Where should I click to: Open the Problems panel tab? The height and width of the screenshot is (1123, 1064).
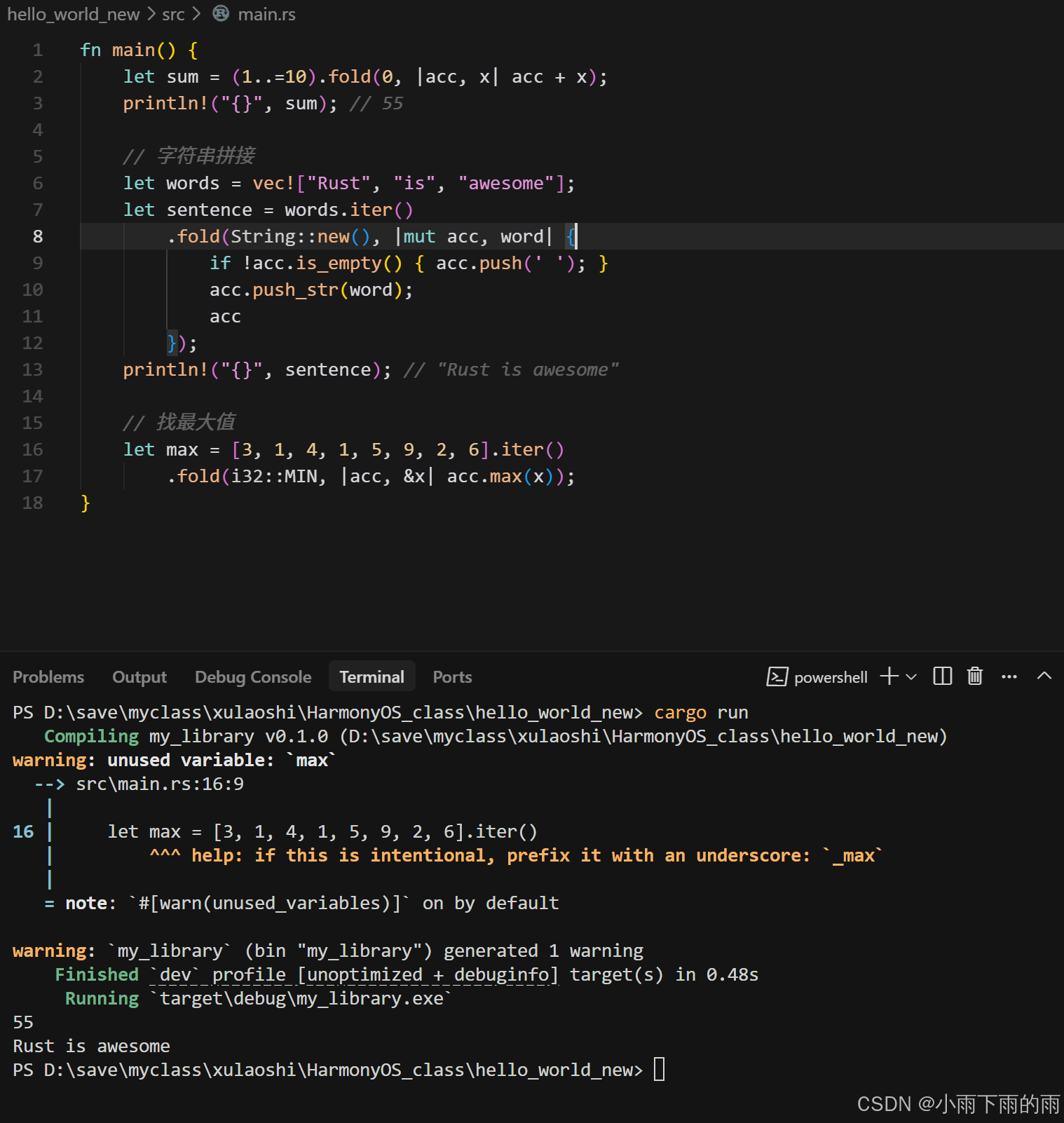pyautogui.click(x=48, y=676)
